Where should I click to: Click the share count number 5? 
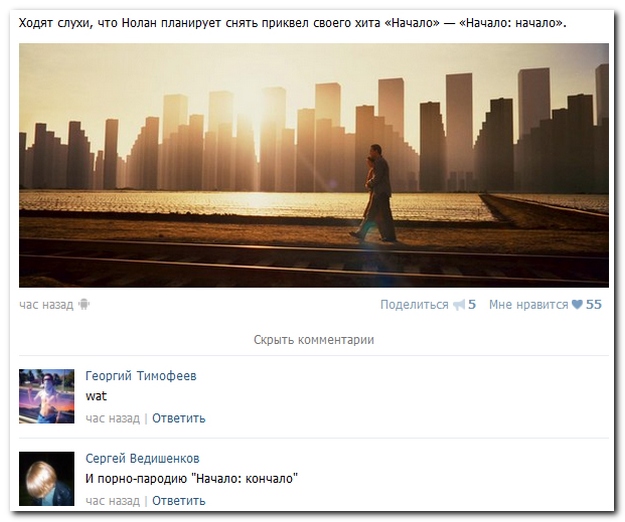[x=472, y=305]
